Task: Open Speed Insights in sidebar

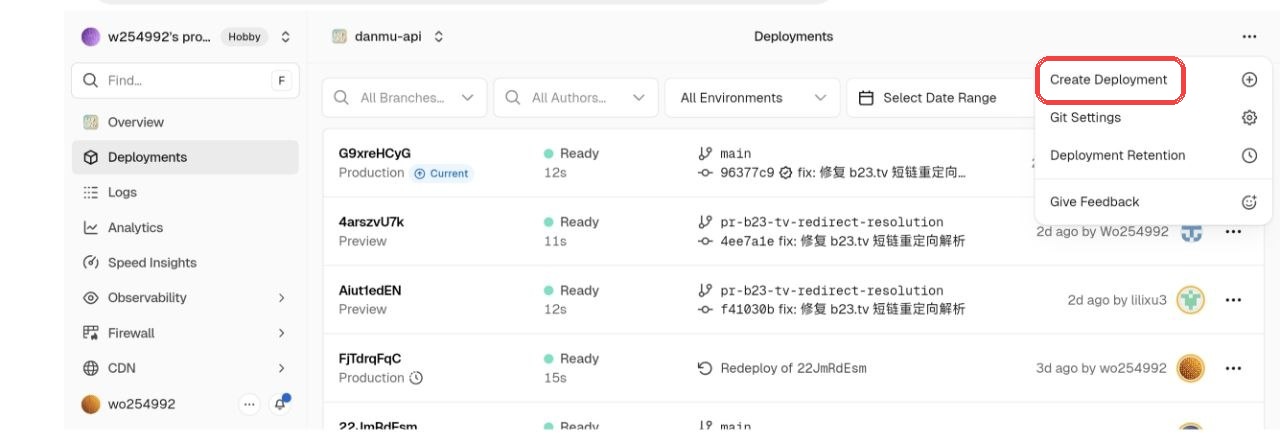Action: pos(185,262)
